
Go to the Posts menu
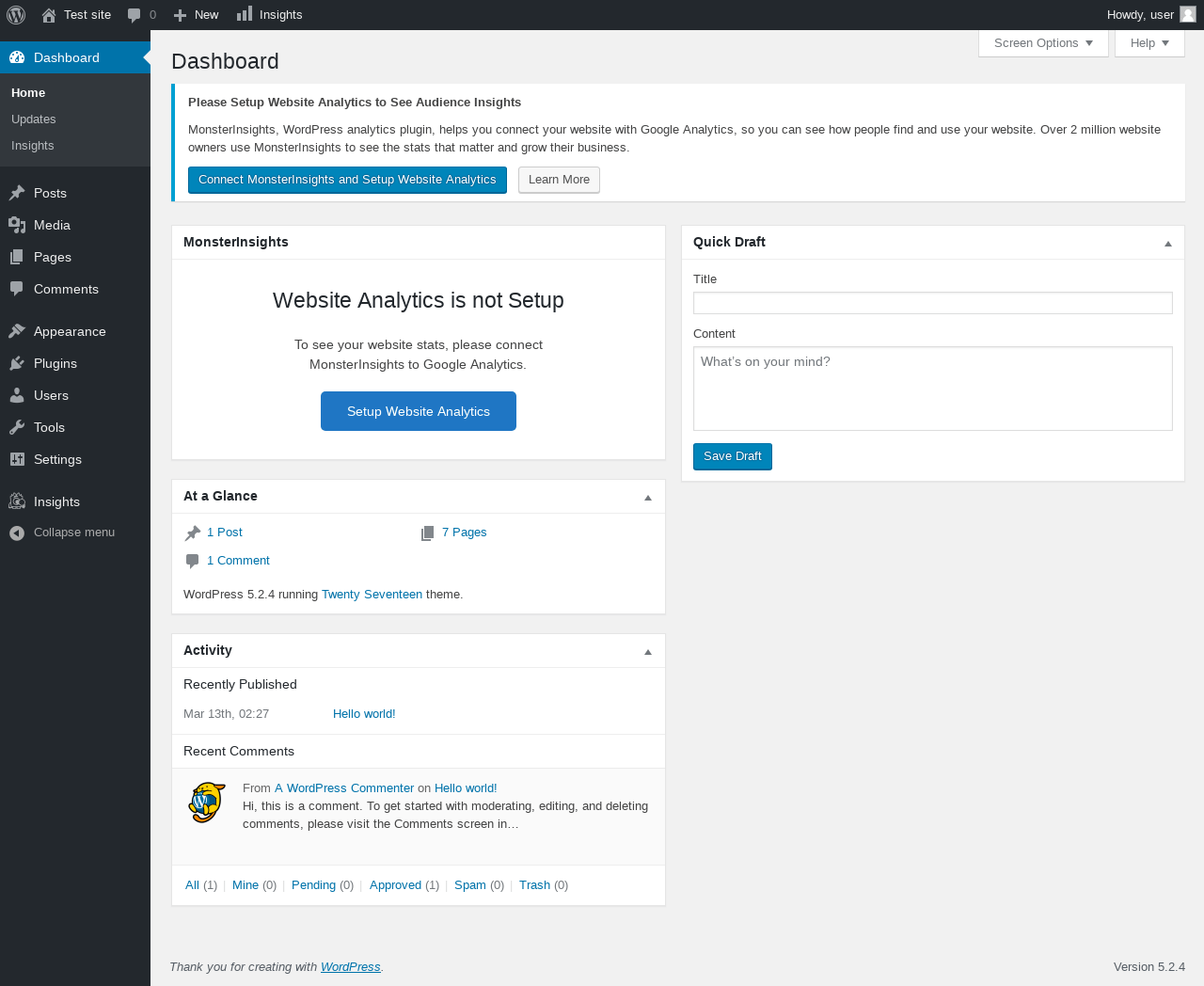(x=50, y=193)
